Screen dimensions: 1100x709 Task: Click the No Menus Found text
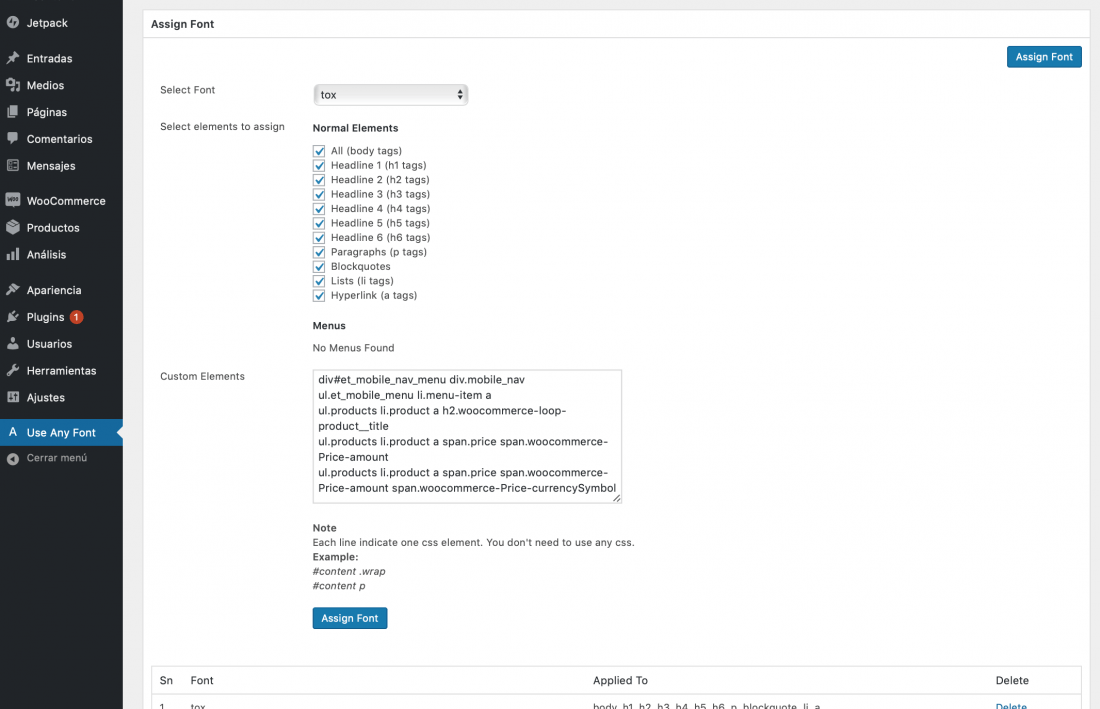pyautogui.click(x=353, y=348)
